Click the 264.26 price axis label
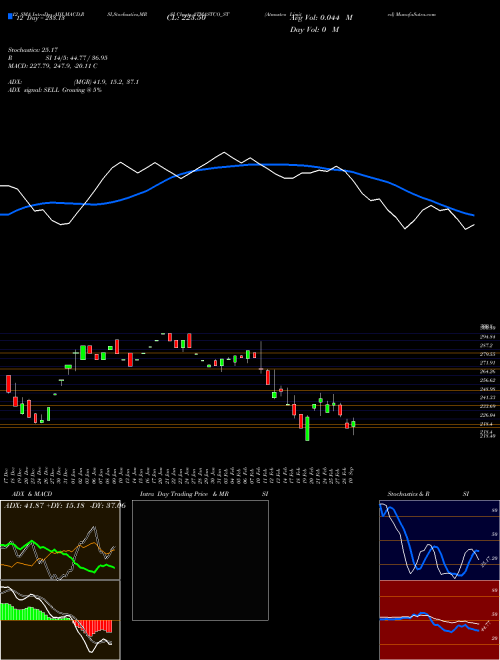 [x=489, y=371]
